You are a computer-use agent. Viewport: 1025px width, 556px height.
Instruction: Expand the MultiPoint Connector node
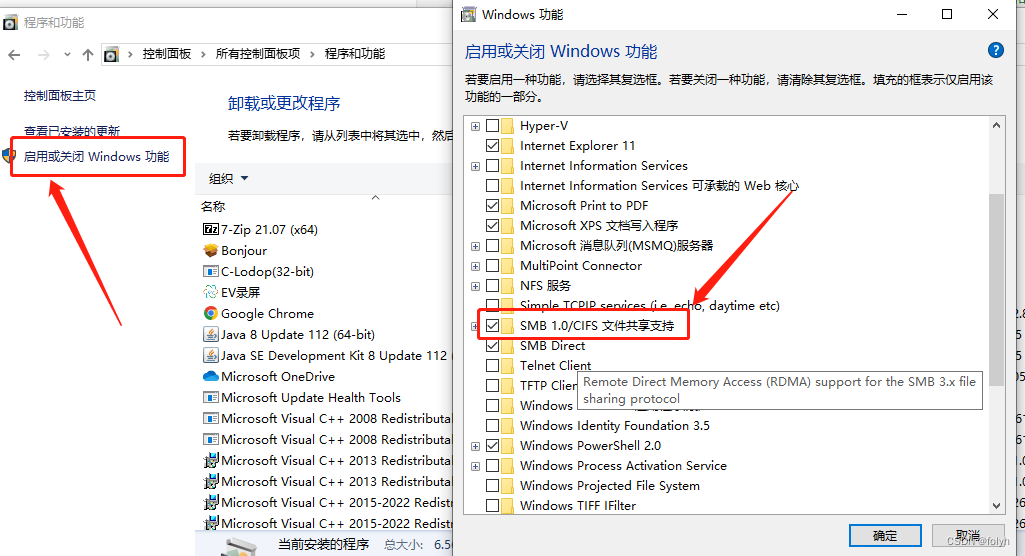pyautogui.click(x=475, y=266)
